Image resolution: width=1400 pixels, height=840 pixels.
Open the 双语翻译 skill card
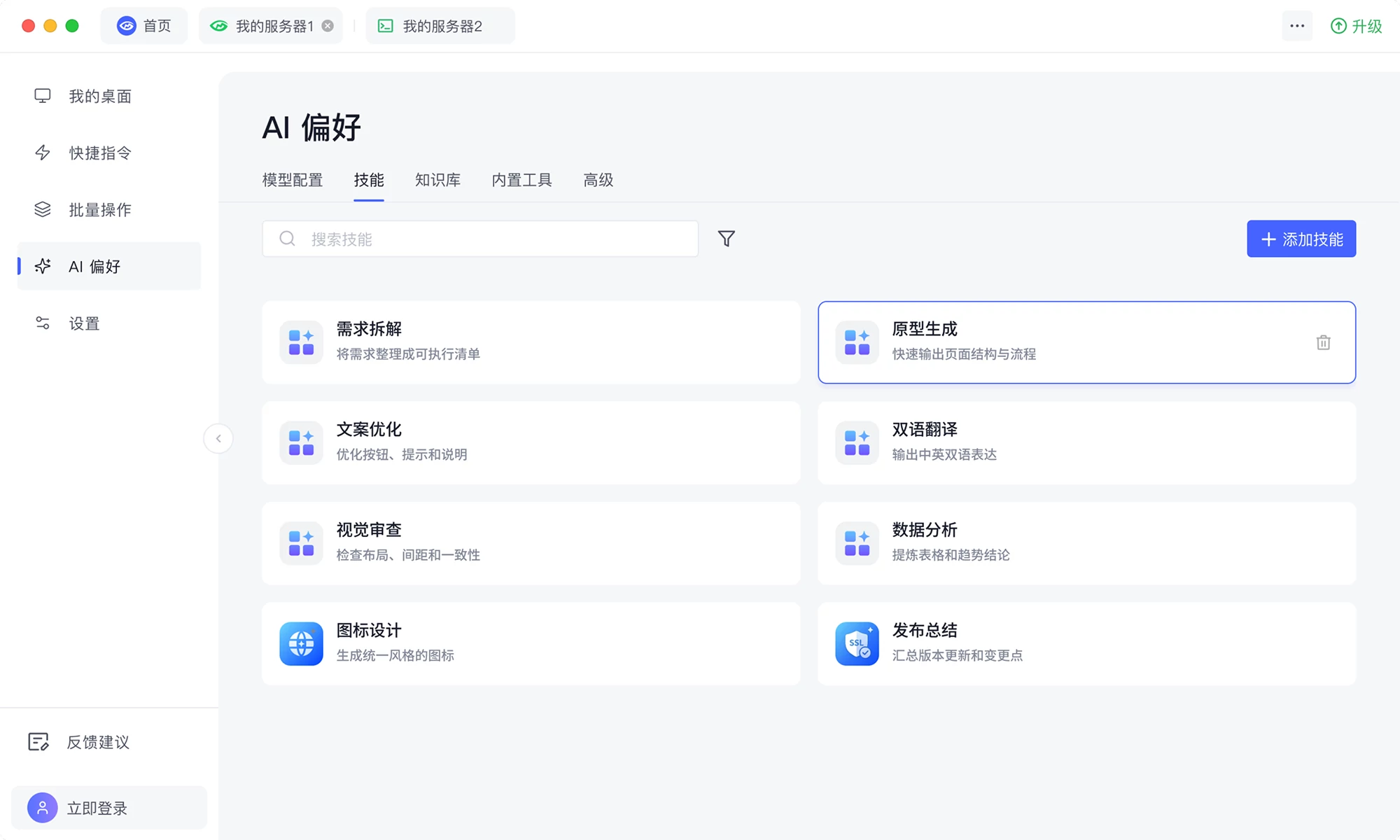[x=1087, y=442]
